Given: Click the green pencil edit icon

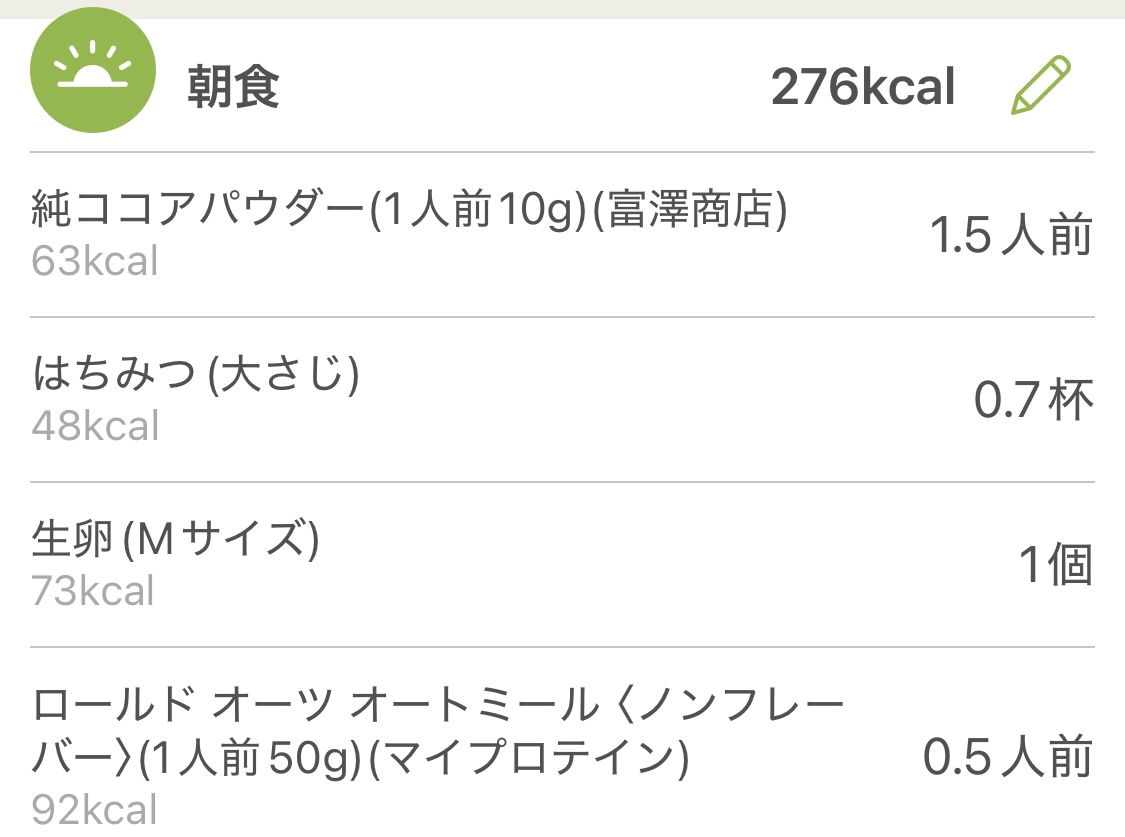Looking at the screenshot, I should pyautogui.click(x=1041, y=86).
